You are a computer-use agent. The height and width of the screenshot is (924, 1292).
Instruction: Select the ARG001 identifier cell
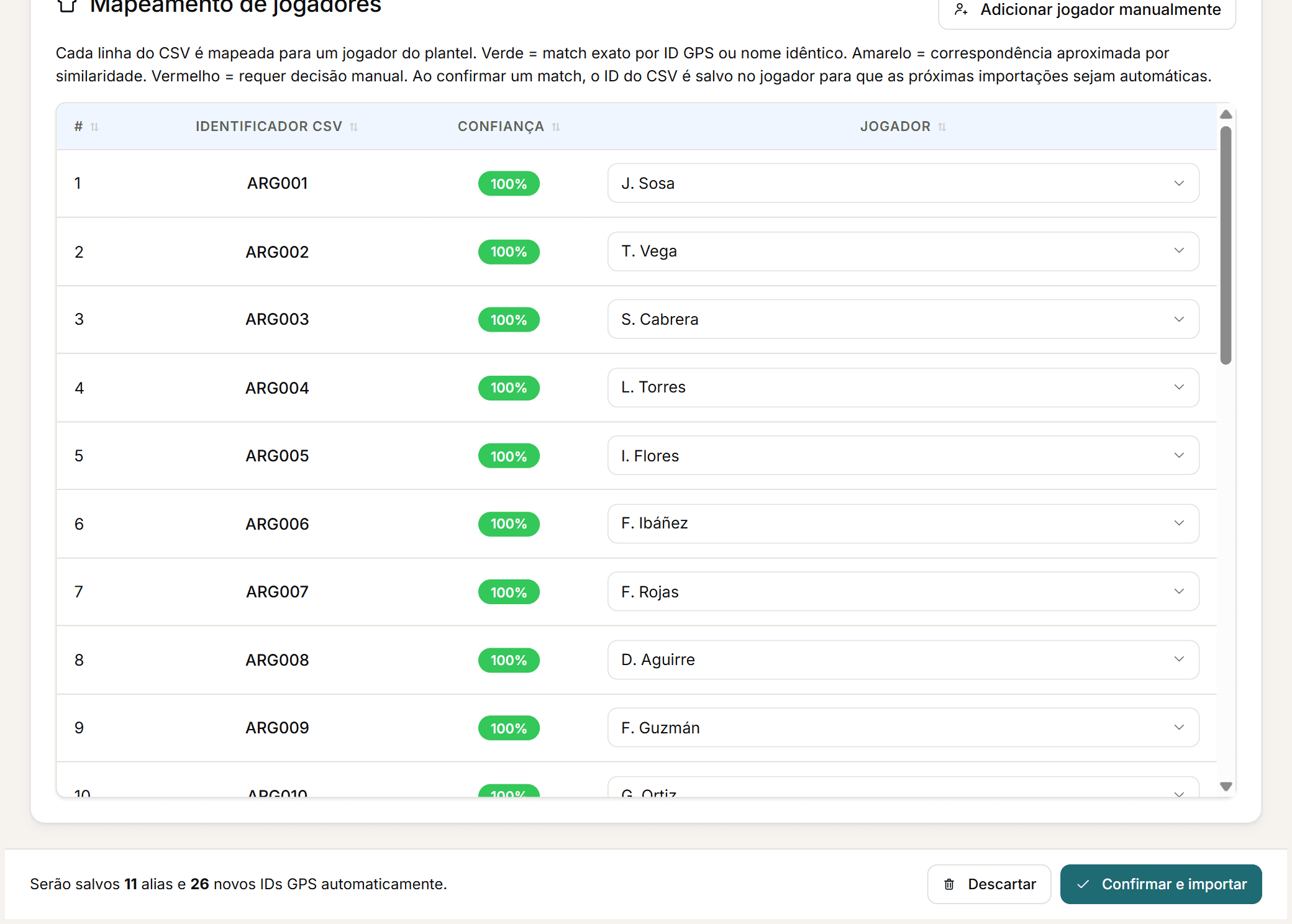coord(278,183)
